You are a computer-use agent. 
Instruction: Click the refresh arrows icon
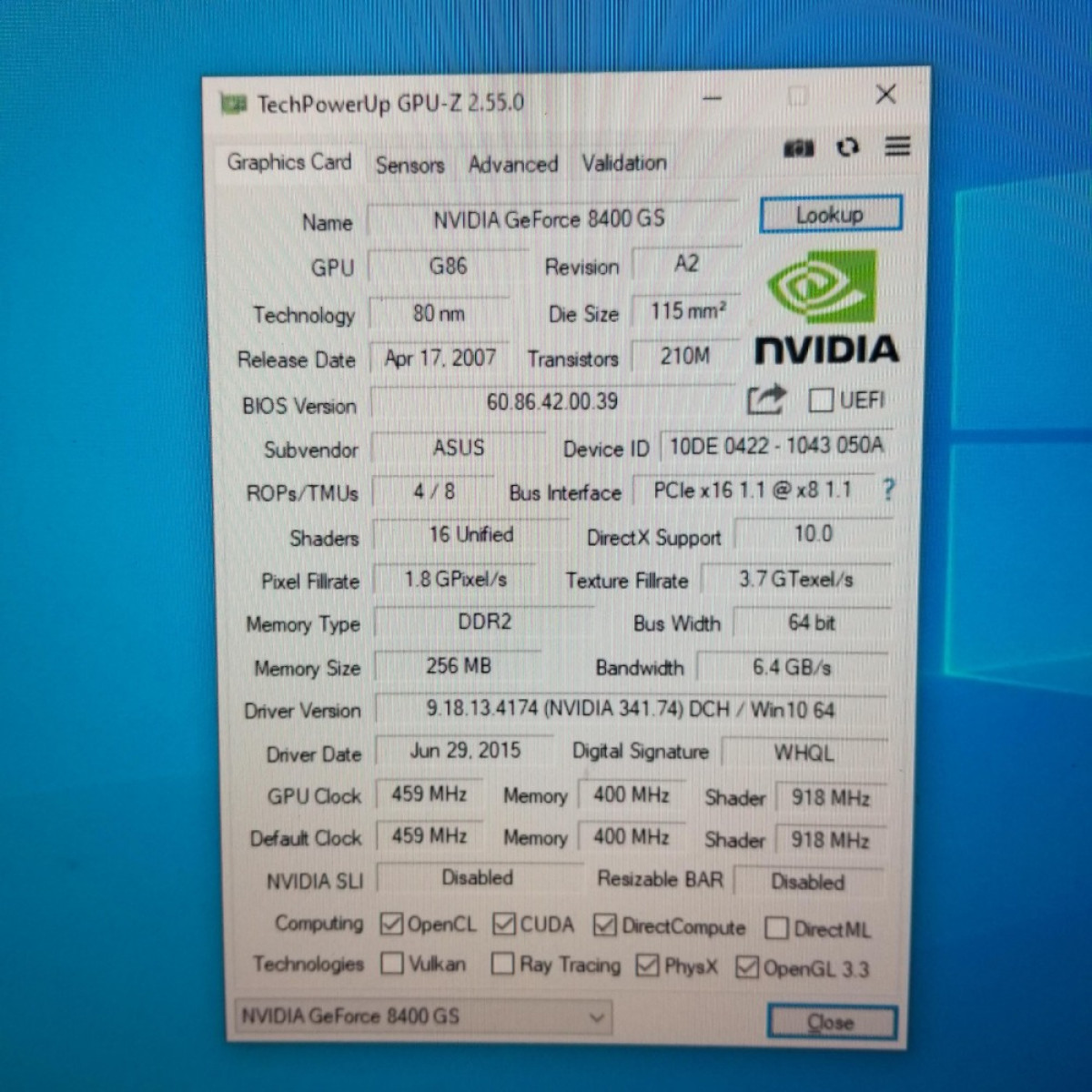coord(847,147)
